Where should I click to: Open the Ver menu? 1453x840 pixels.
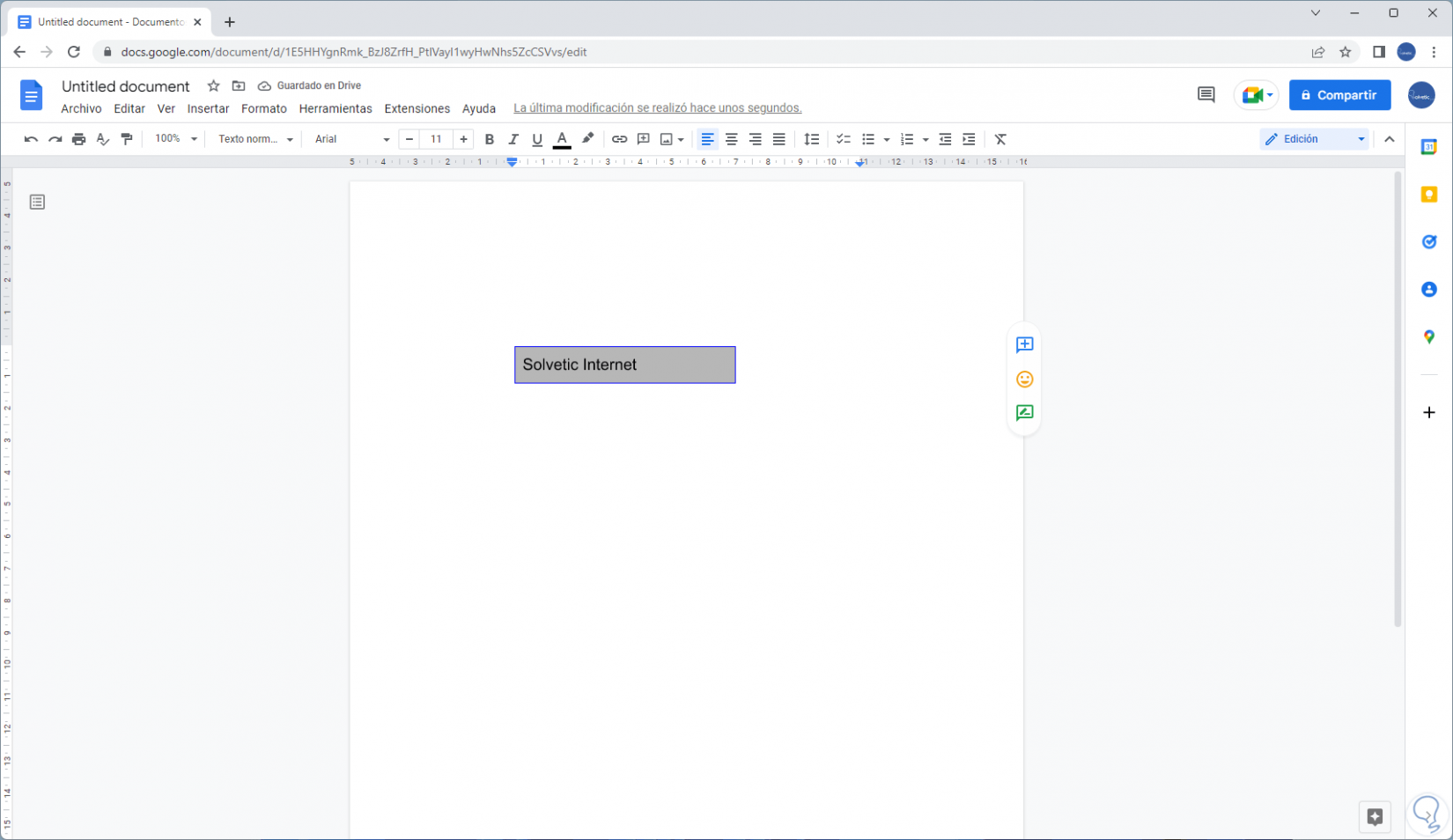click(166, 108)
